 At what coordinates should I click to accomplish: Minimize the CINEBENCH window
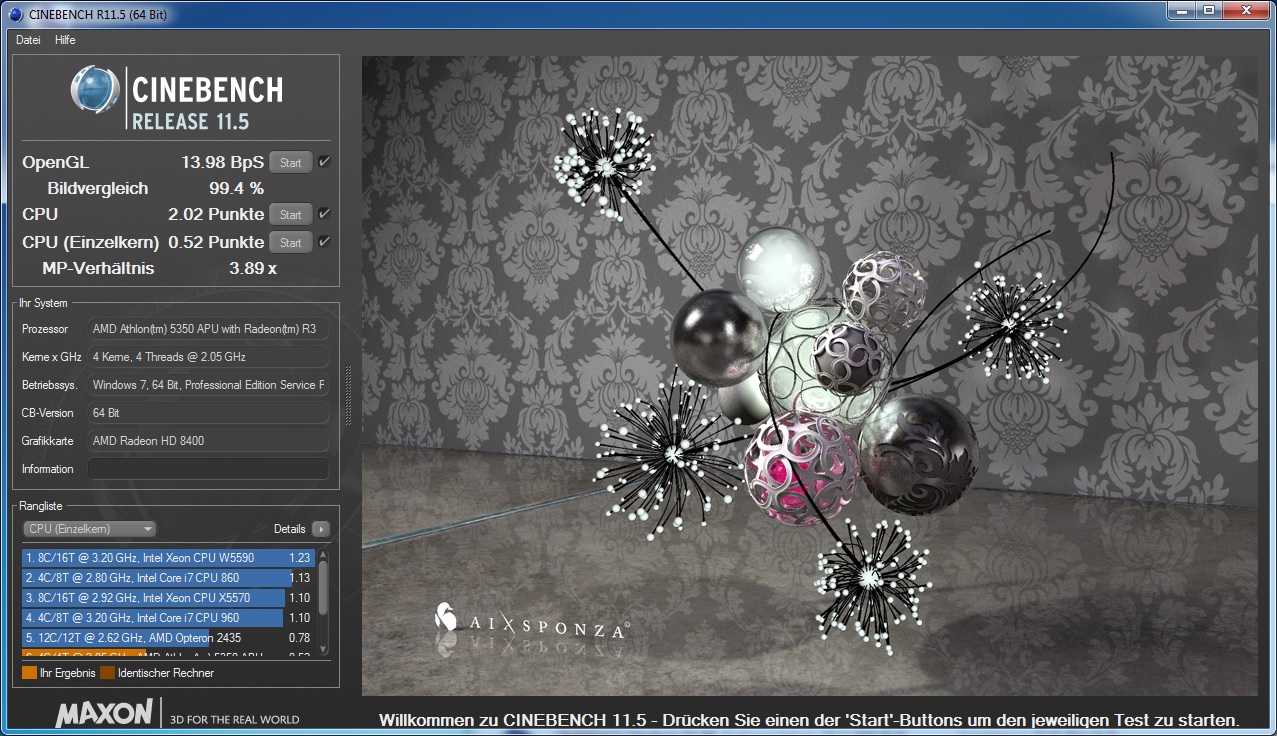[1181, 10]
